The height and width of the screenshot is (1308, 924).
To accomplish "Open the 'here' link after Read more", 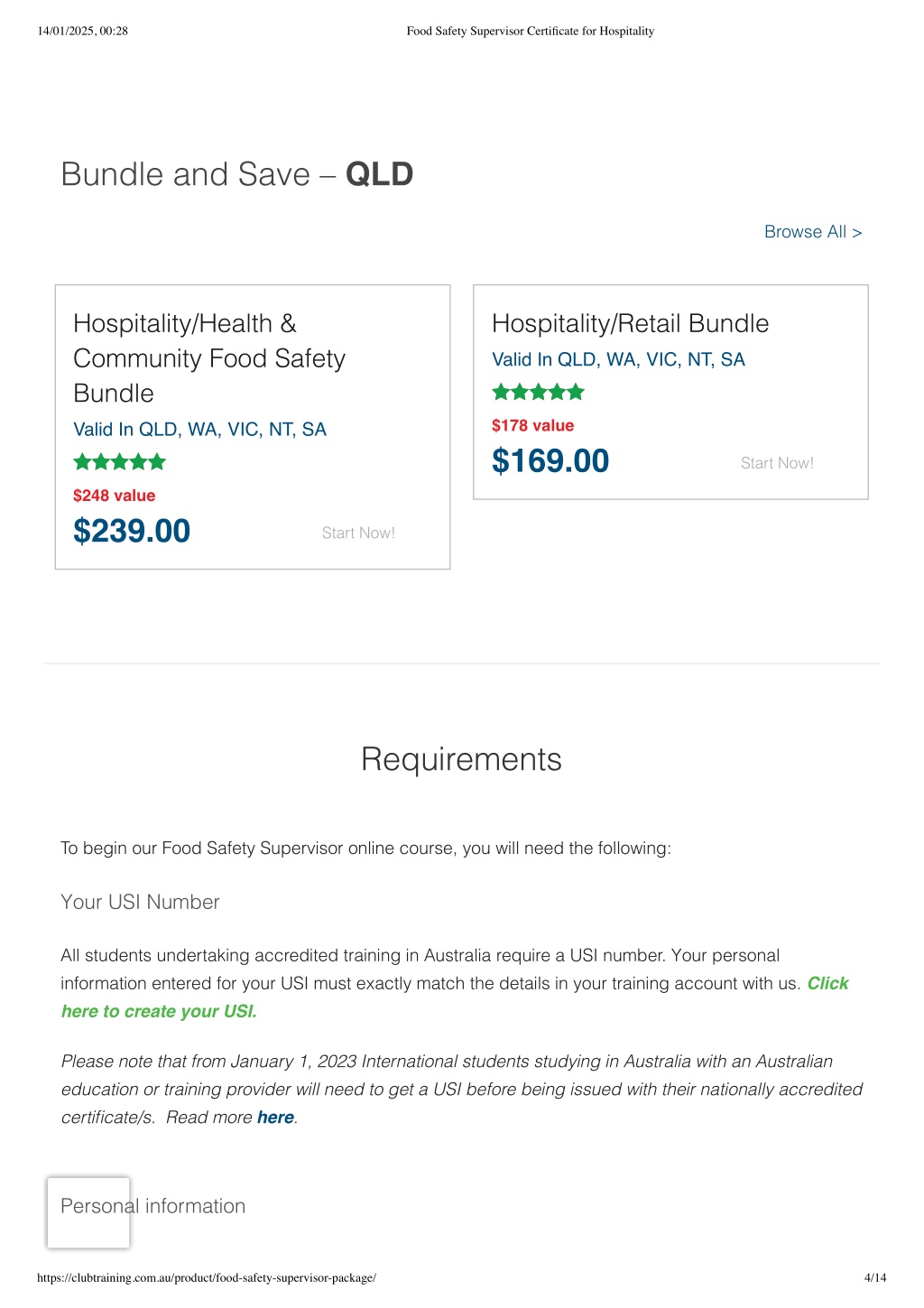I will (x=275, y=1118).
